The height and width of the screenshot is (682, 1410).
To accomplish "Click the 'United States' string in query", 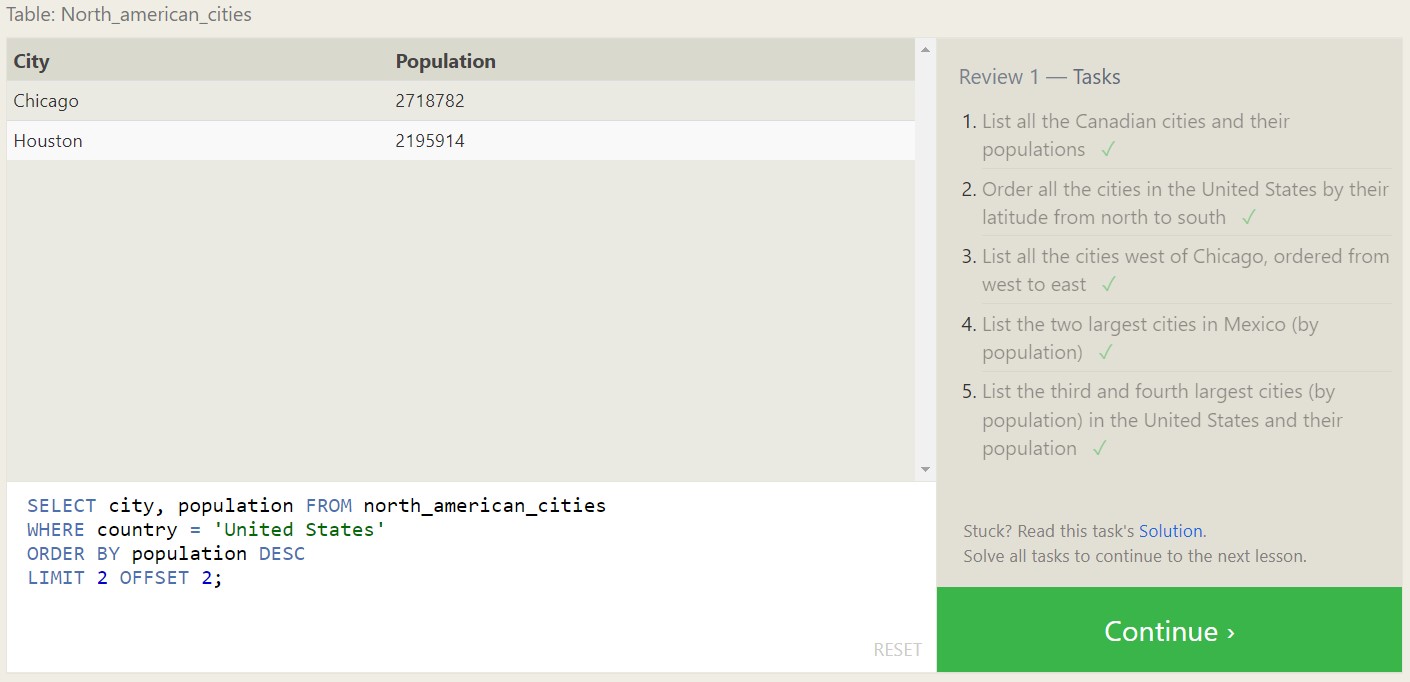I will click(x=300, y=530).
